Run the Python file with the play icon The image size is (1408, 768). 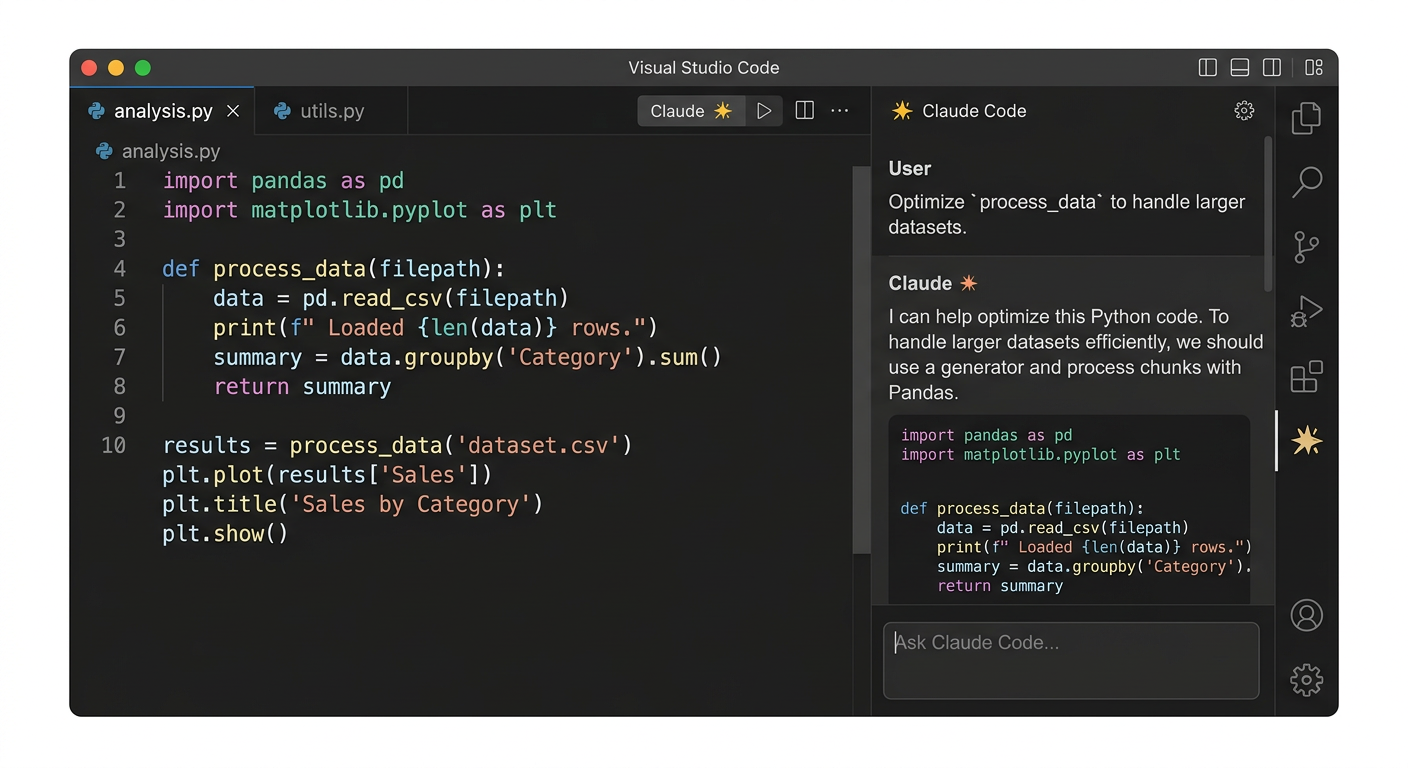point(764,111)
